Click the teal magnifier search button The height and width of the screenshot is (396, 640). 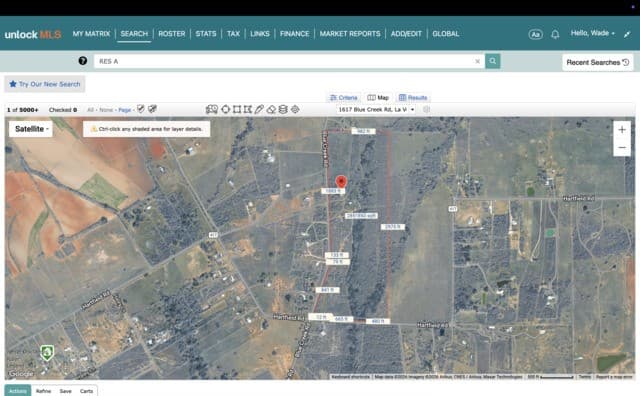click(x=493, y=61)
